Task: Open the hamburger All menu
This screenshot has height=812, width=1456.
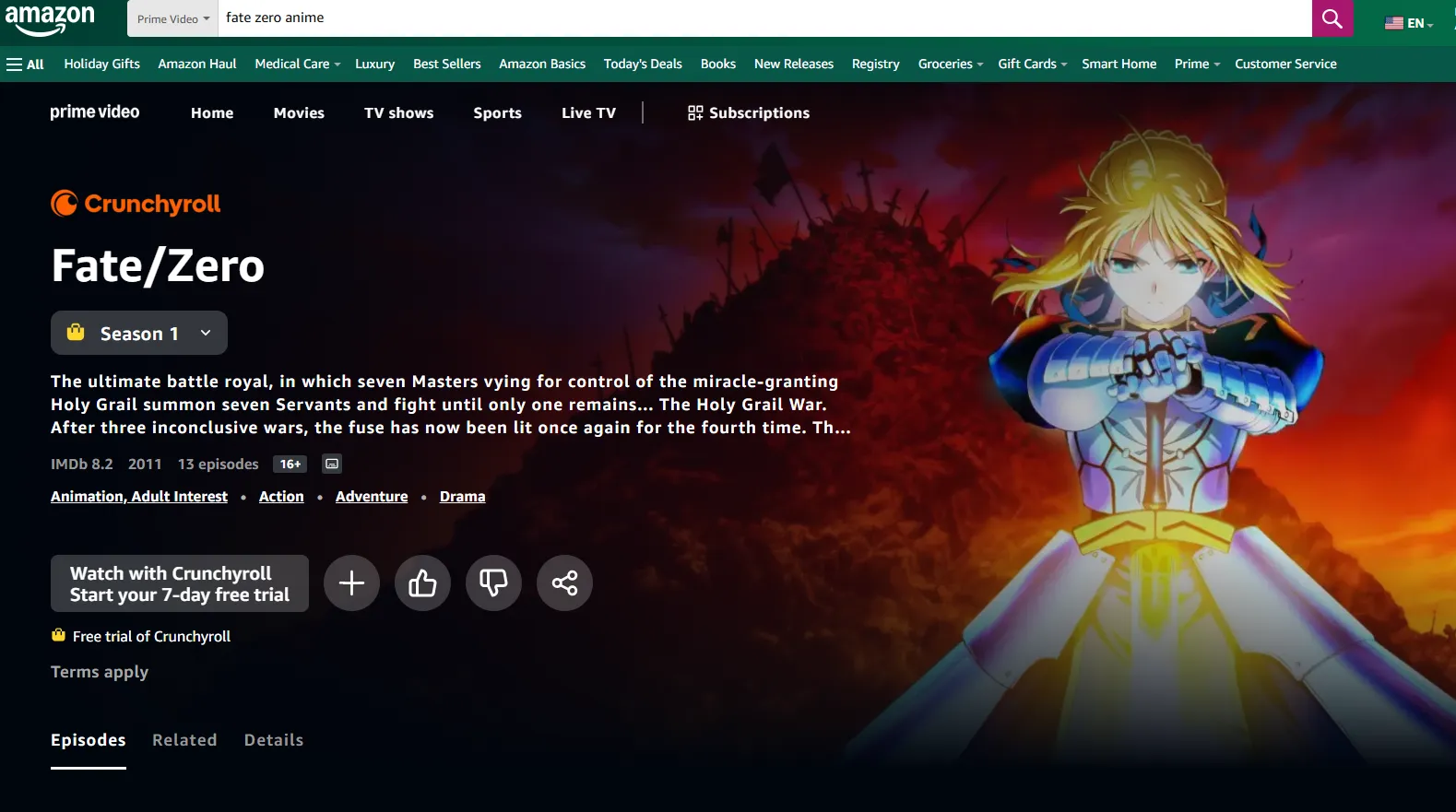Action: [25, 65]
